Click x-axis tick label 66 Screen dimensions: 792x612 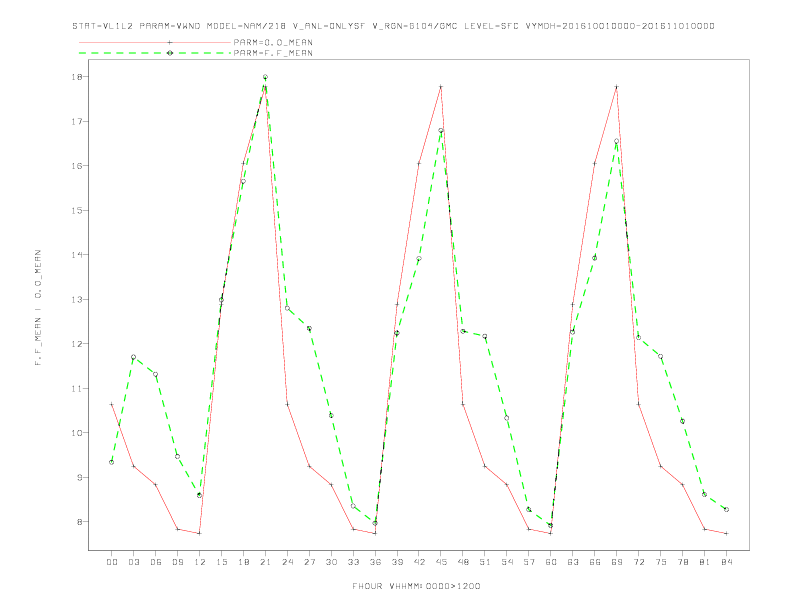595,562
